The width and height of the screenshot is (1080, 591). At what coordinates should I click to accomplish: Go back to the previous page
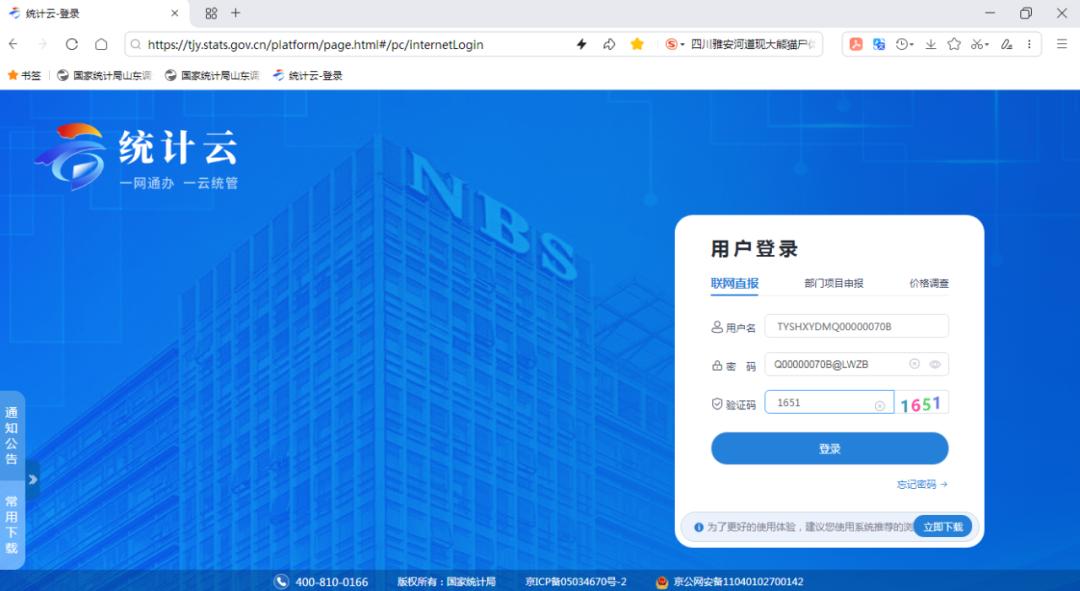pyautogui.click(x=13, y=44)
